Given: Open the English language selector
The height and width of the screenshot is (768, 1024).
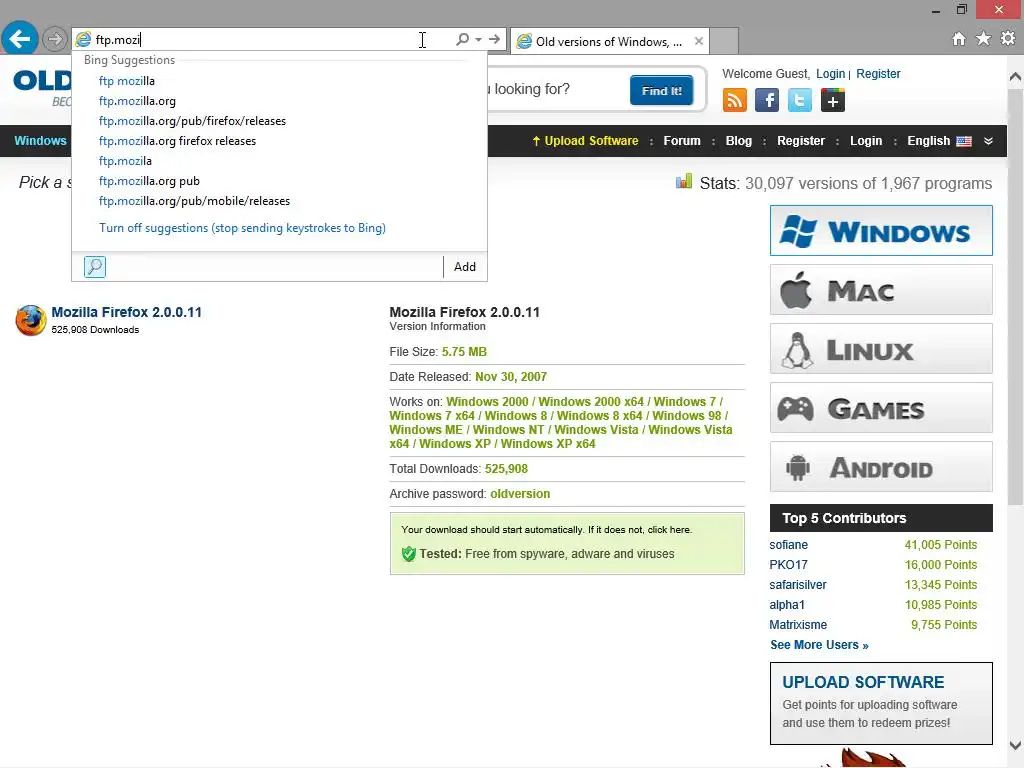Looking at the screenshot, I should click(939, 141).
